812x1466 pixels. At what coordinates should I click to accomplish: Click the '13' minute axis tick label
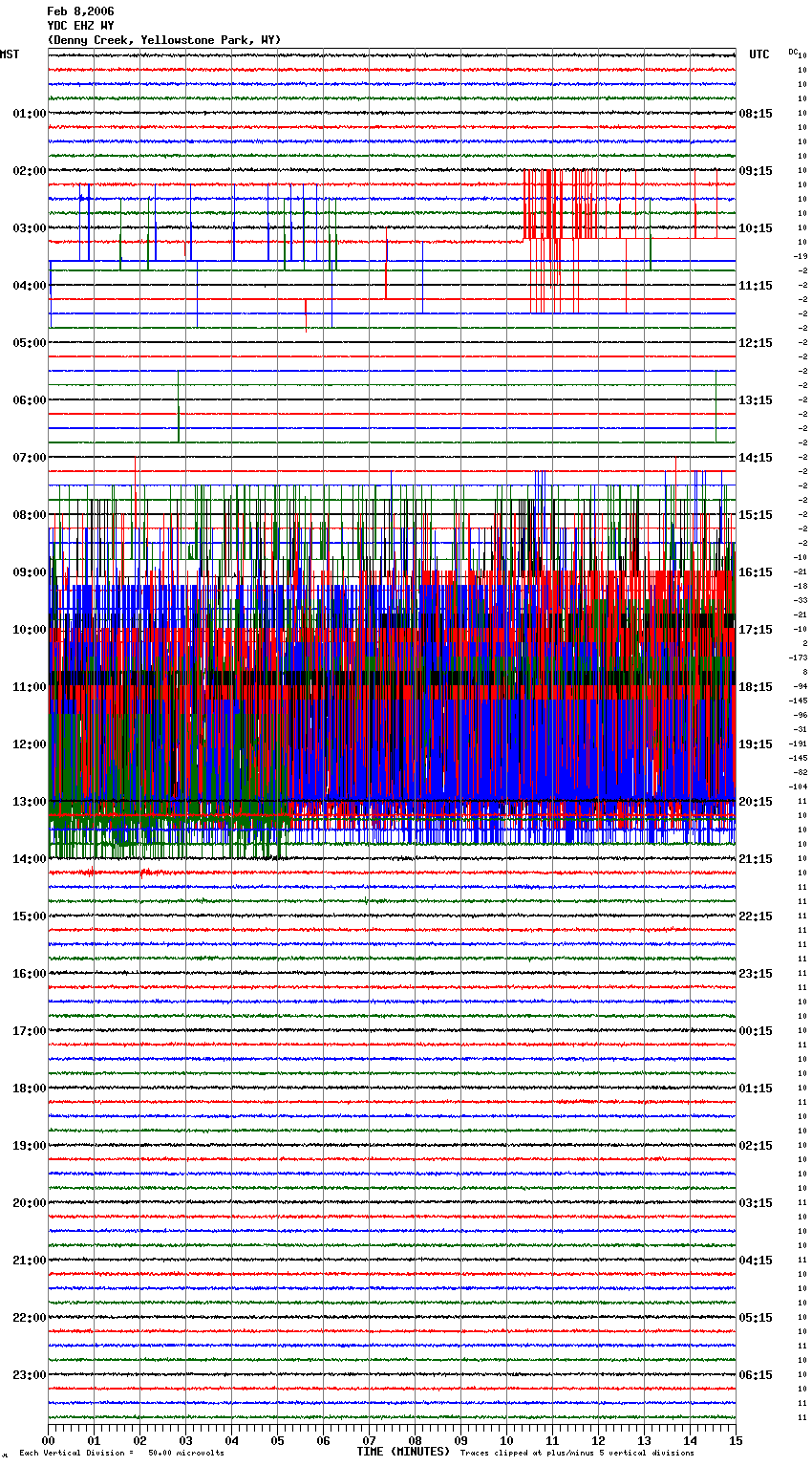(x=644, y=1441)
